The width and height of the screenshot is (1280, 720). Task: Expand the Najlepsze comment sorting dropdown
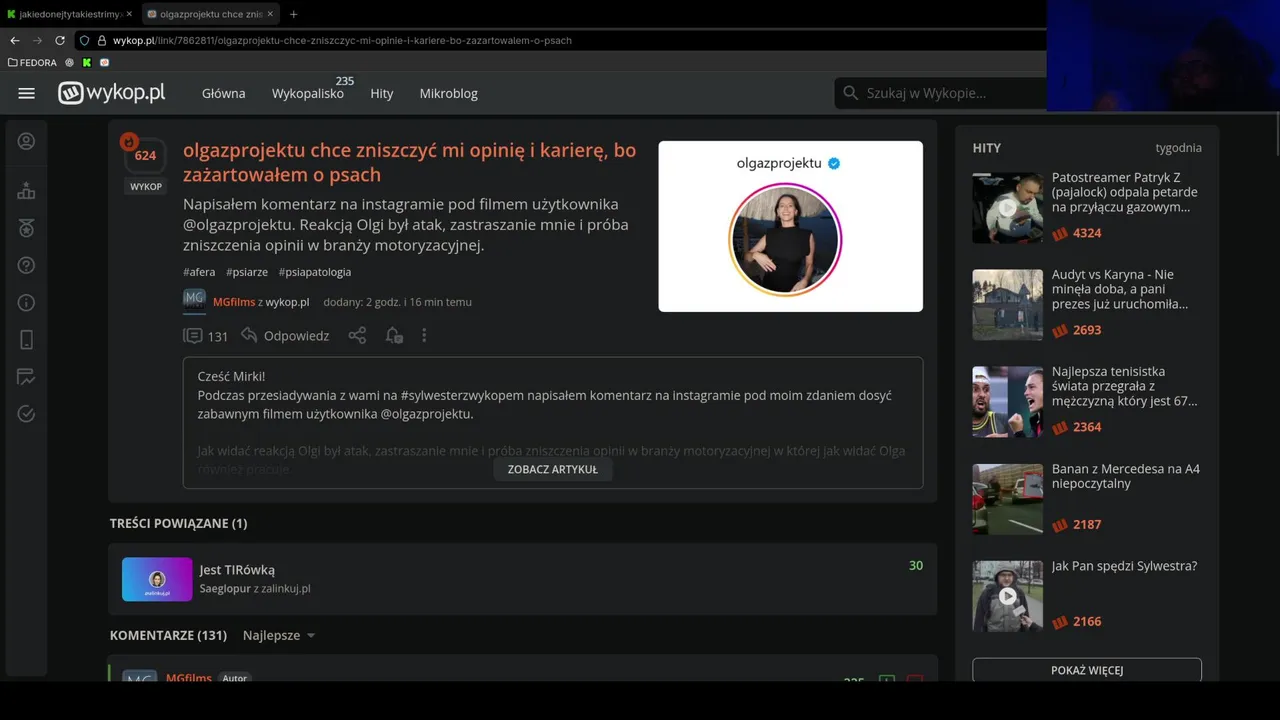[279, 635]
